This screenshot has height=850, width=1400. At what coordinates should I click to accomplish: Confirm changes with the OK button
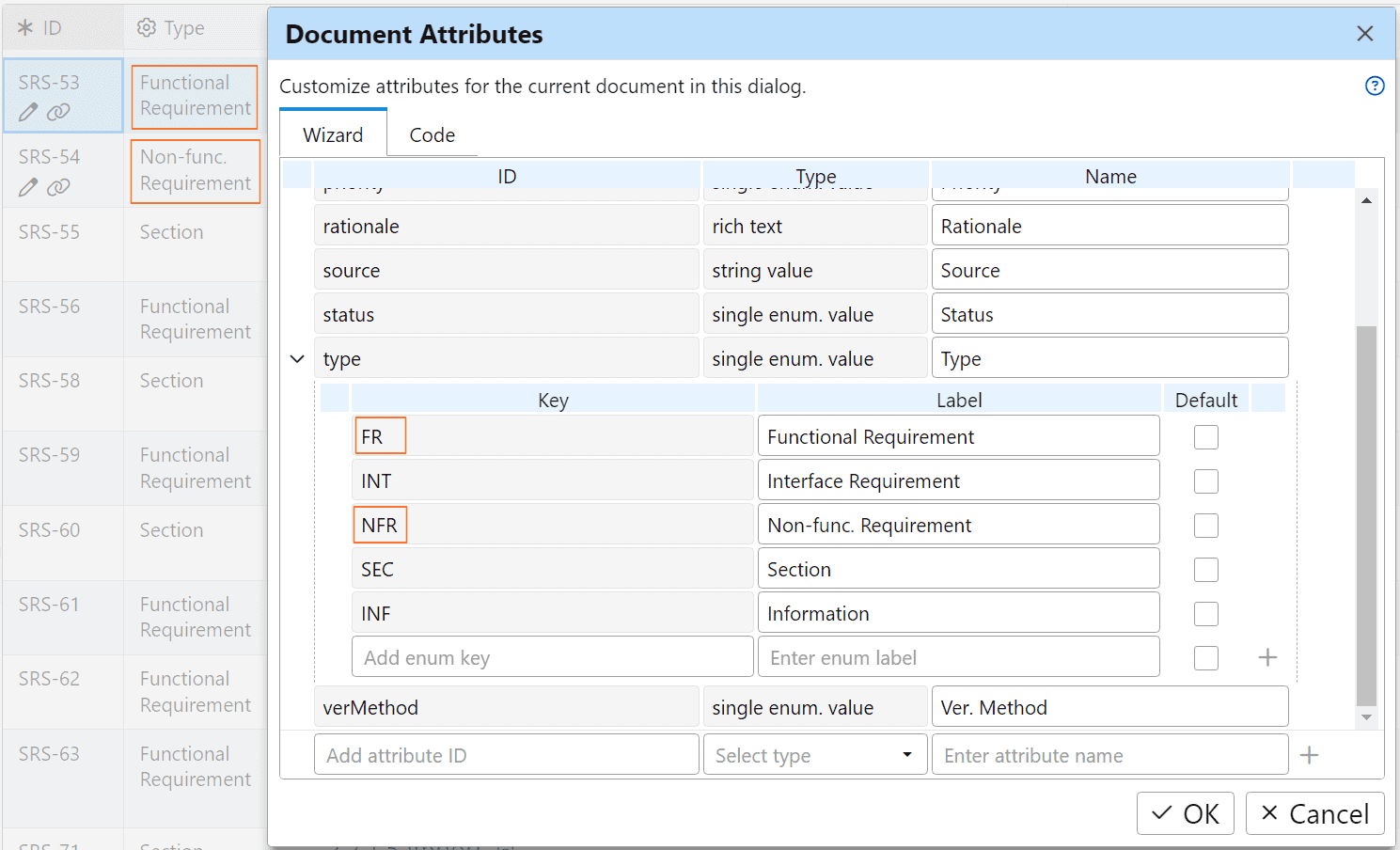point(1185,812)
